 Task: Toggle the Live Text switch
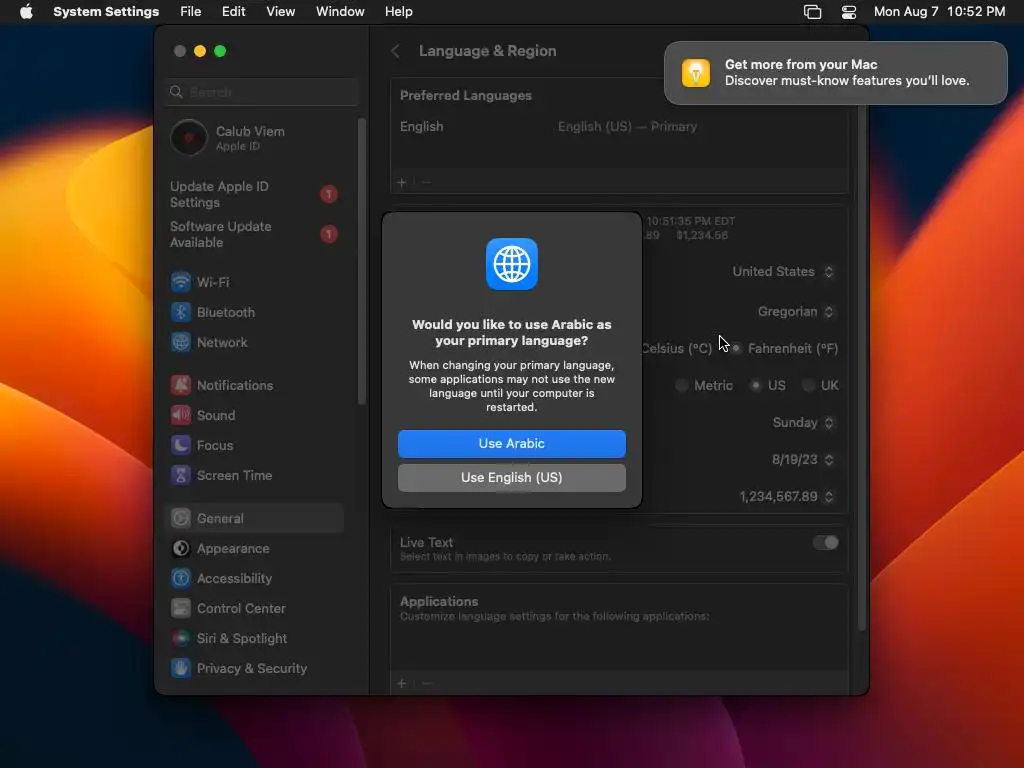pyautogui.click(x=825, y=543)
